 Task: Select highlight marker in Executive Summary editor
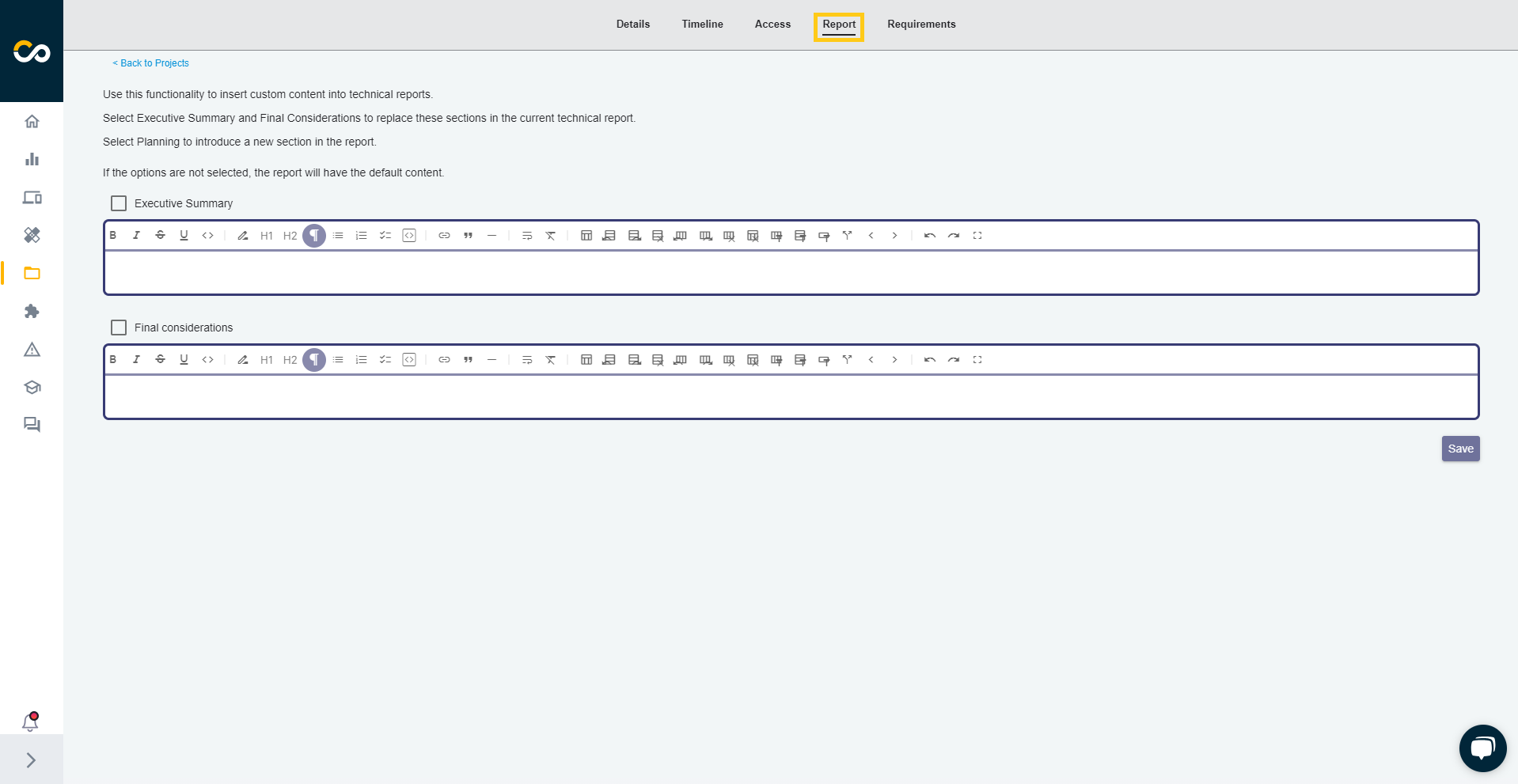tap(243, 236)
